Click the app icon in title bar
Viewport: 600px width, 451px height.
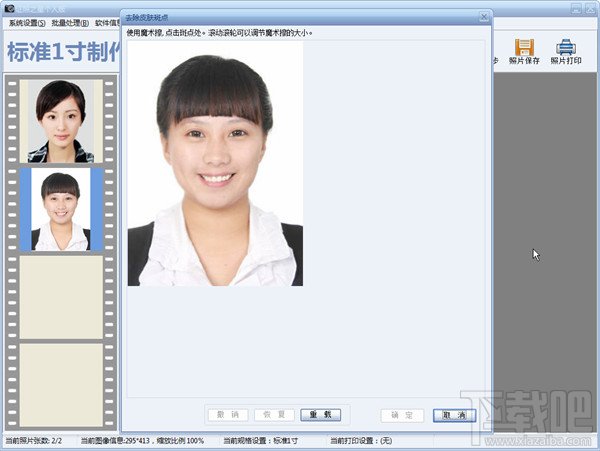pyautogui.click(x=8, y=7)
